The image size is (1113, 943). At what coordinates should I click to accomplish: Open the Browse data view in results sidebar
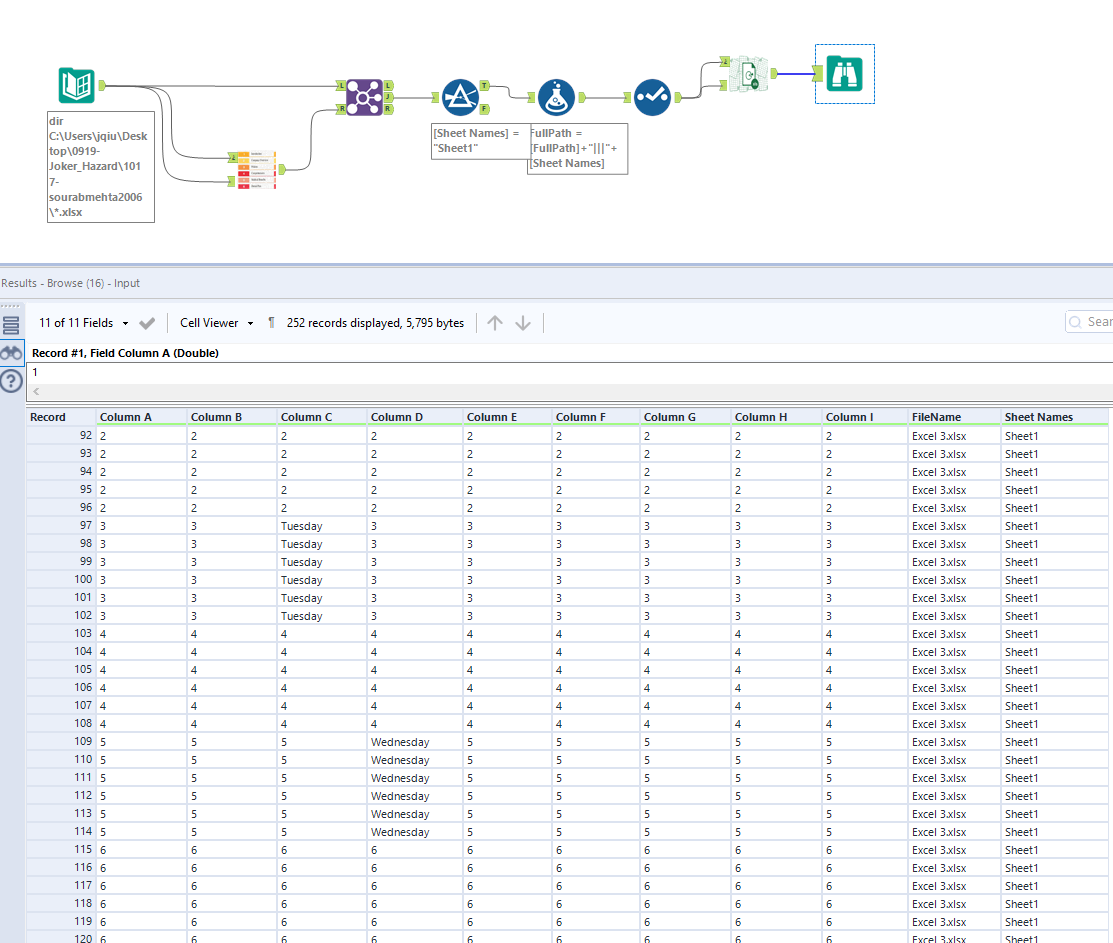tap(12, 352)
